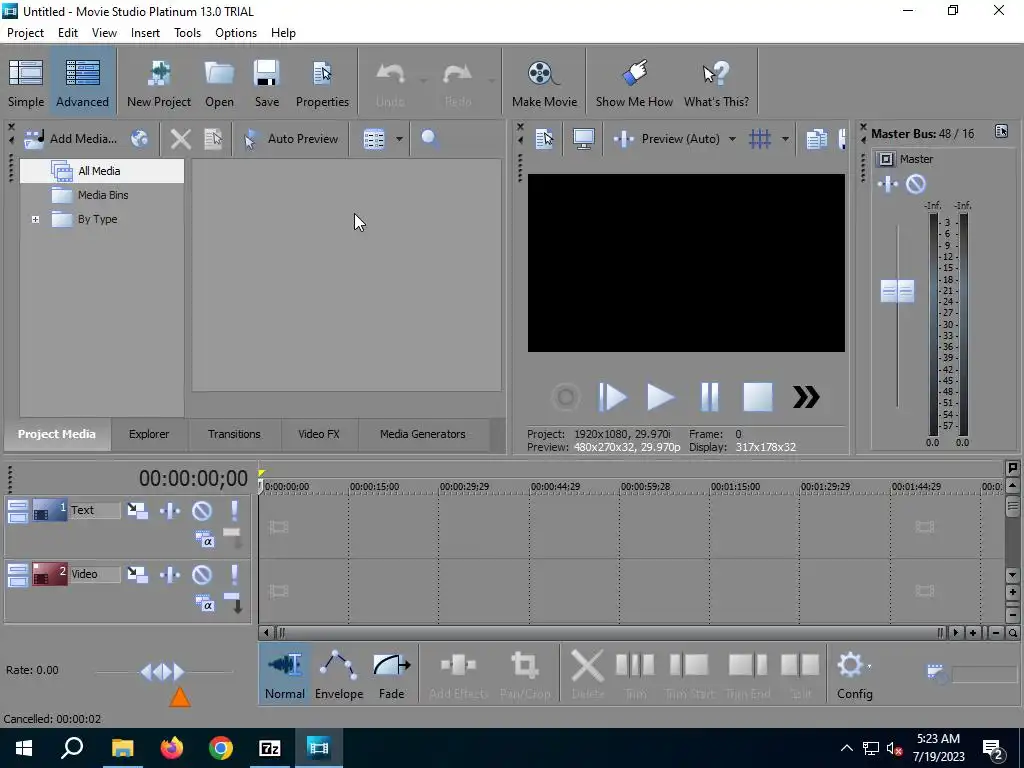Open the Undo history dropdown arrow
The width and height of the screenshot is (1024, 768).
point(424,81)
